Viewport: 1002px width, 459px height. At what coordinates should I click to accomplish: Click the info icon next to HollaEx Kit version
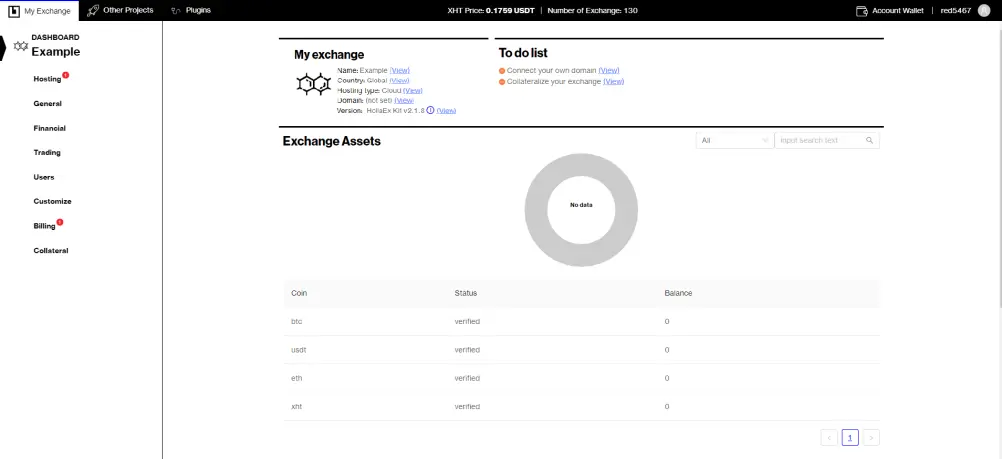(x=430, y=110)
